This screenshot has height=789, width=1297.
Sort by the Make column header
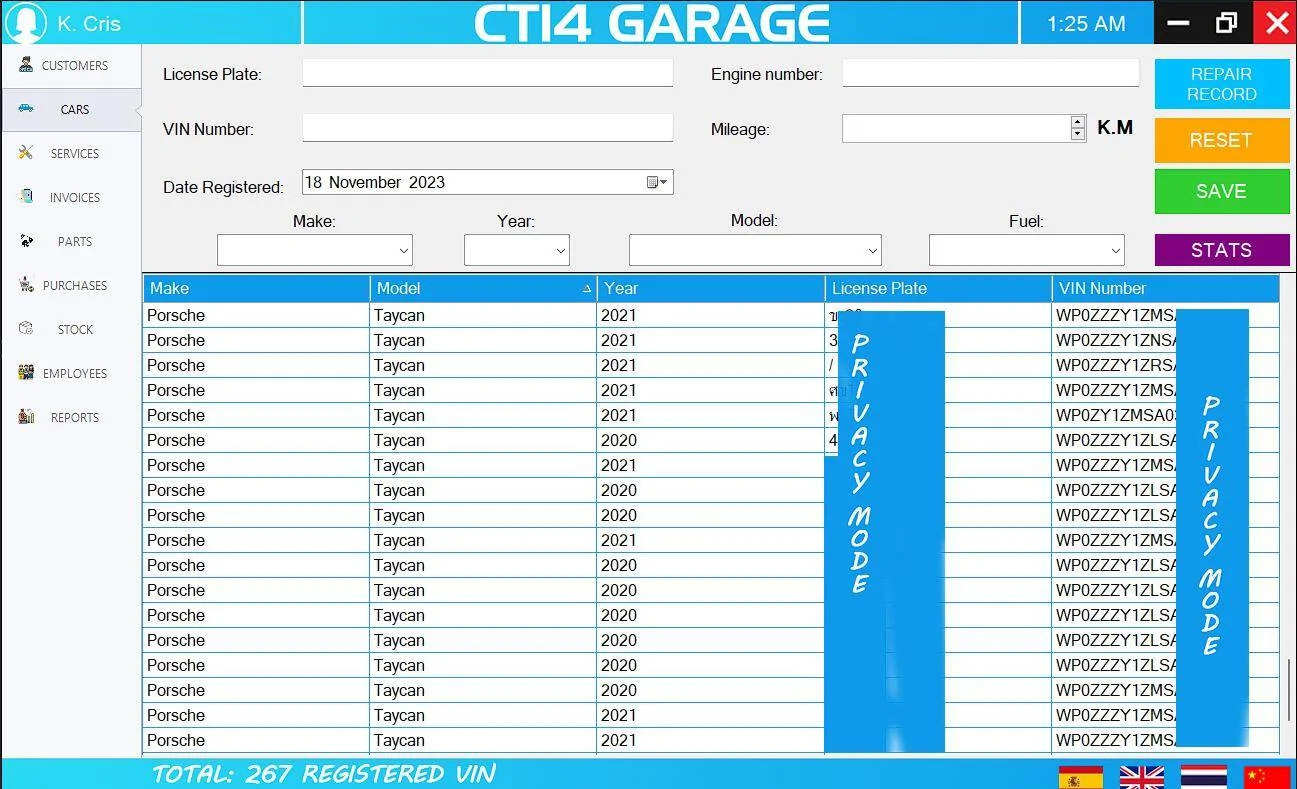(256, 288)
